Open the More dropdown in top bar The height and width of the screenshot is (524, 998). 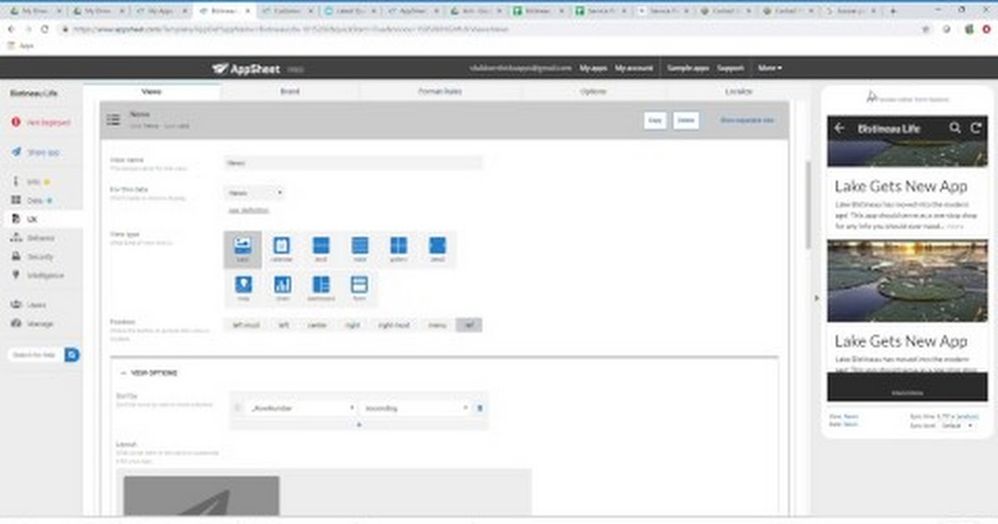[x=770, y=67]
